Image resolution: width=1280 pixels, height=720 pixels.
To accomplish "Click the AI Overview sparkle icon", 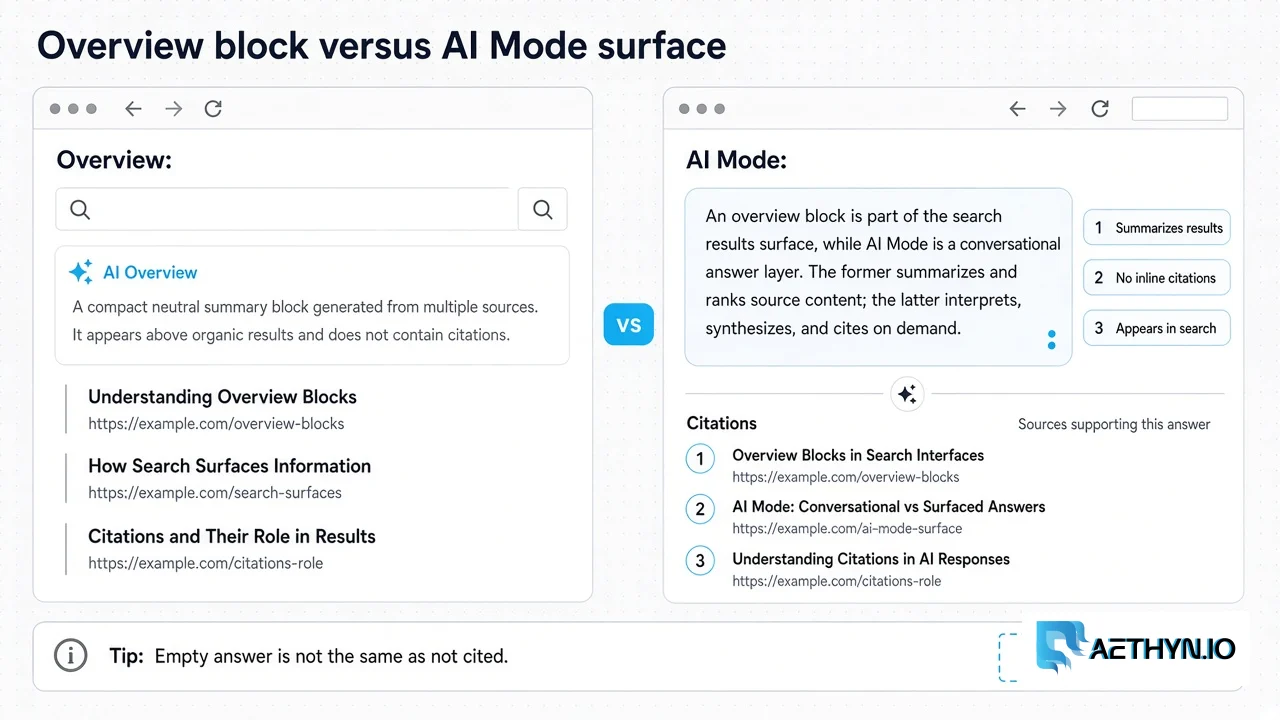I will 81,272.
